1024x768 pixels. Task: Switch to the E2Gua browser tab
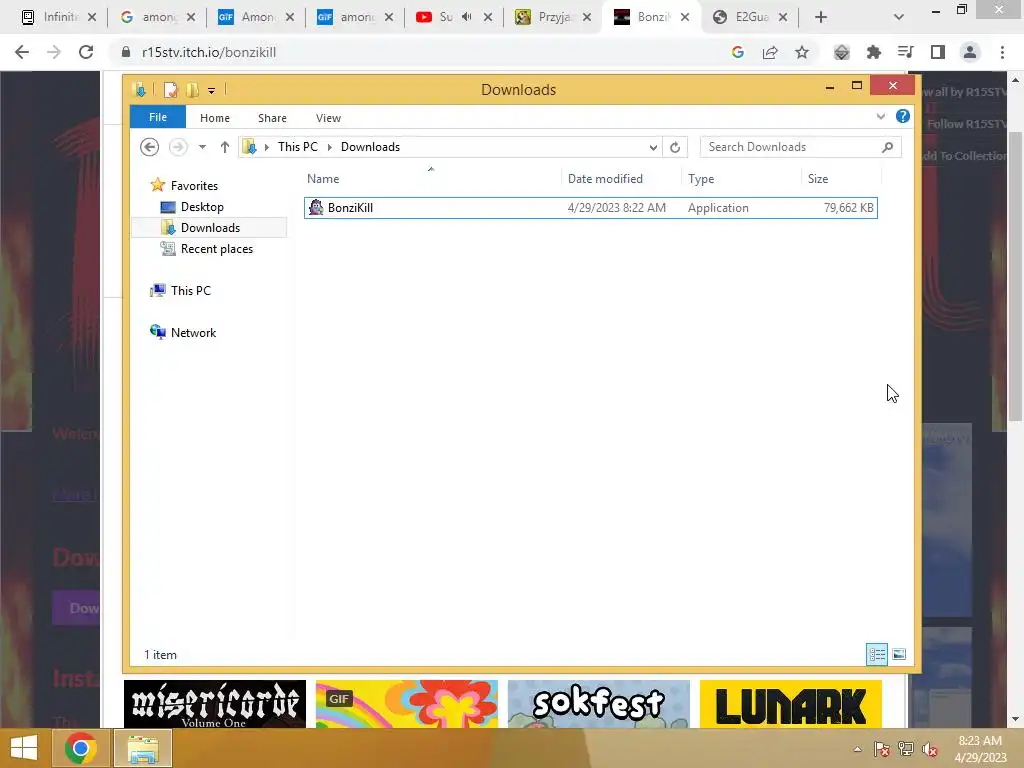pyautogui.click(x=750, y=17)
